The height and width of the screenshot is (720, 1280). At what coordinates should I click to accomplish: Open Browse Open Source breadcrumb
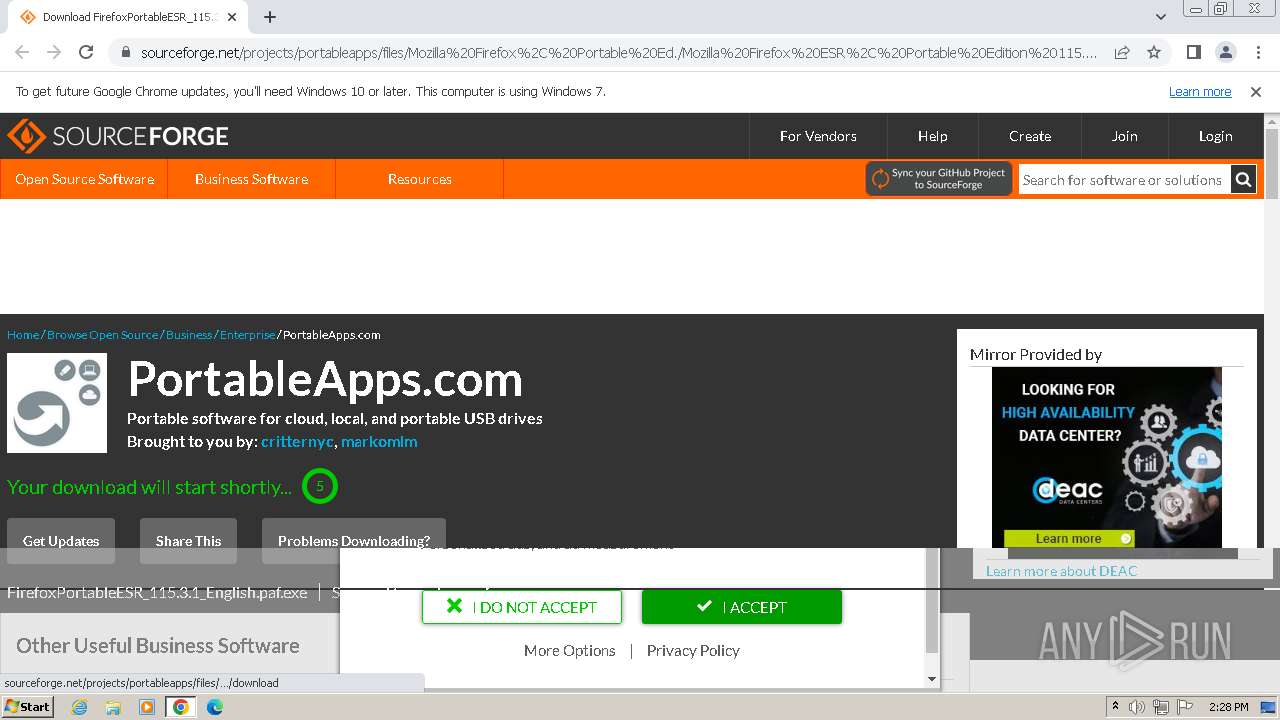coord(102,335)
